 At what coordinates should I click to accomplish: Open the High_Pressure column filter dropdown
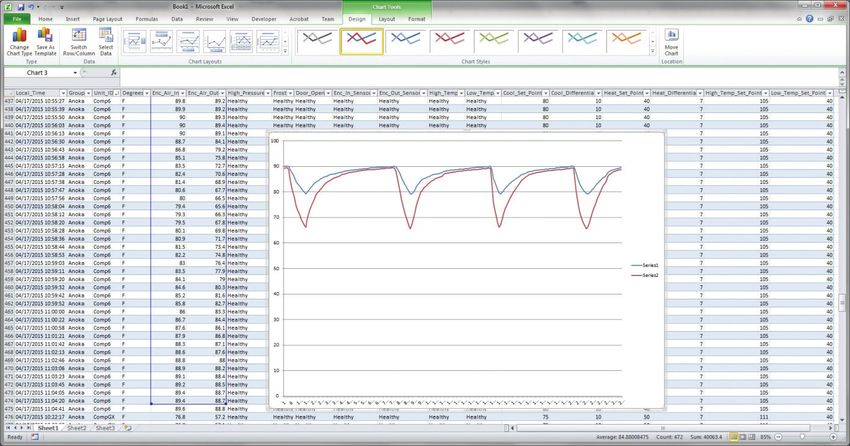[267, 93]
